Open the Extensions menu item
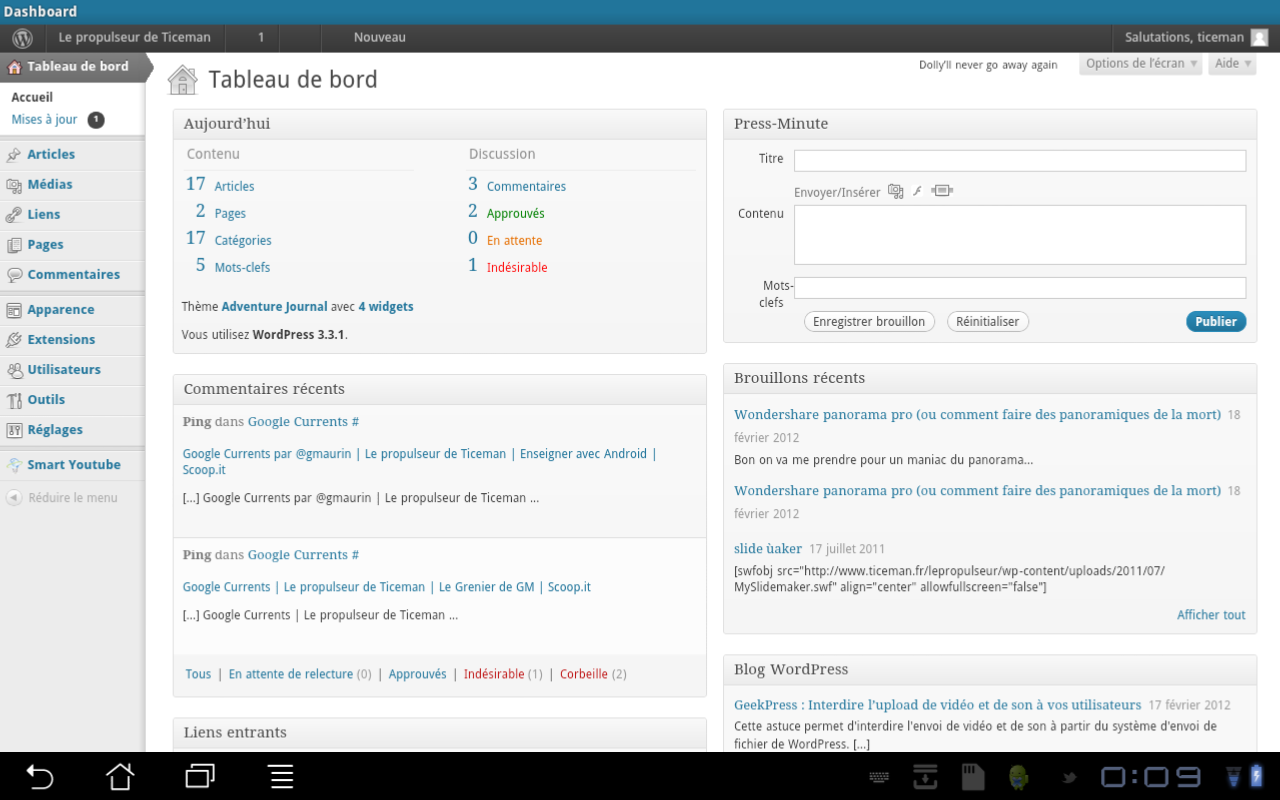Screen dimensions: 1280x800 coord(61,340)
